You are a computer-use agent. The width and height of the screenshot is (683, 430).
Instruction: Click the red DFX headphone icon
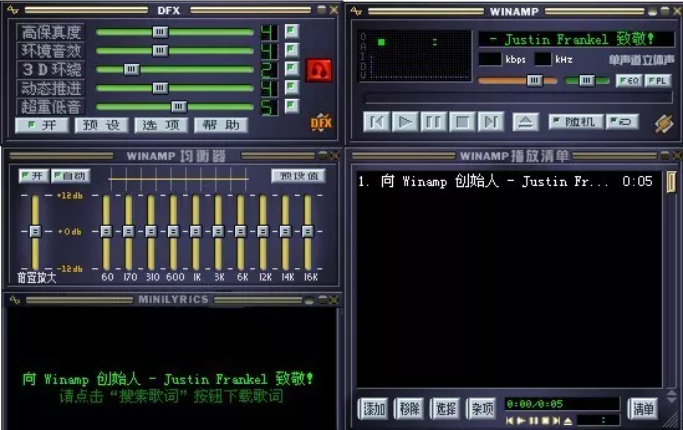coord(319,70)
